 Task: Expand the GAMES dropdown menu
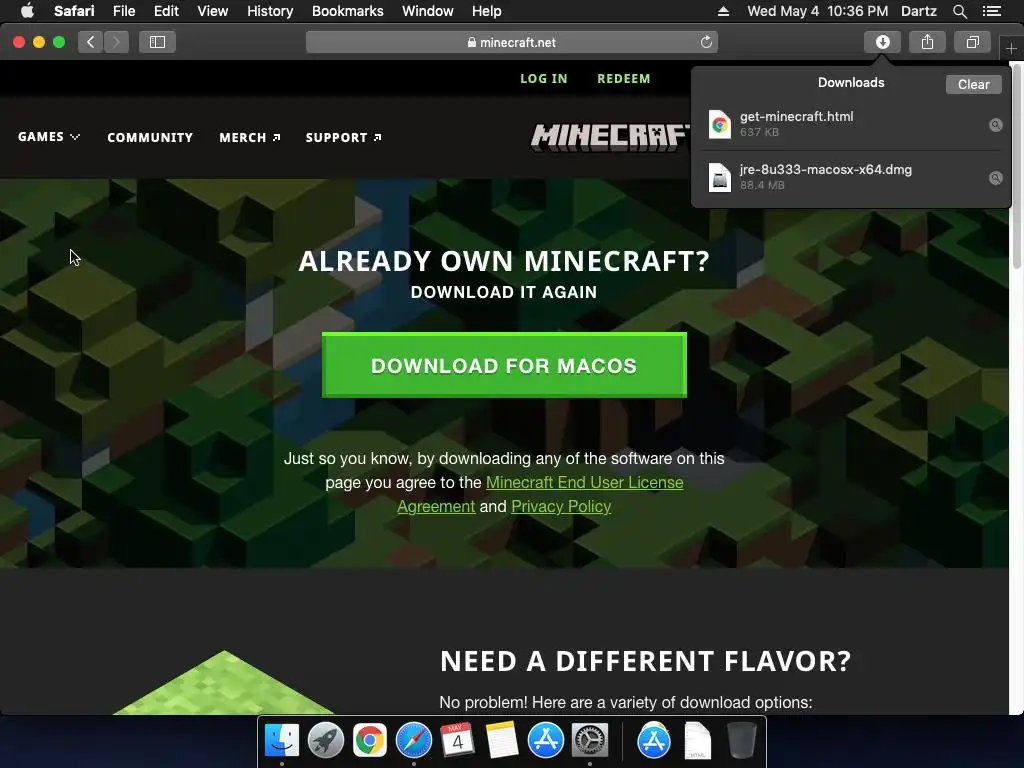click(49, 136)
